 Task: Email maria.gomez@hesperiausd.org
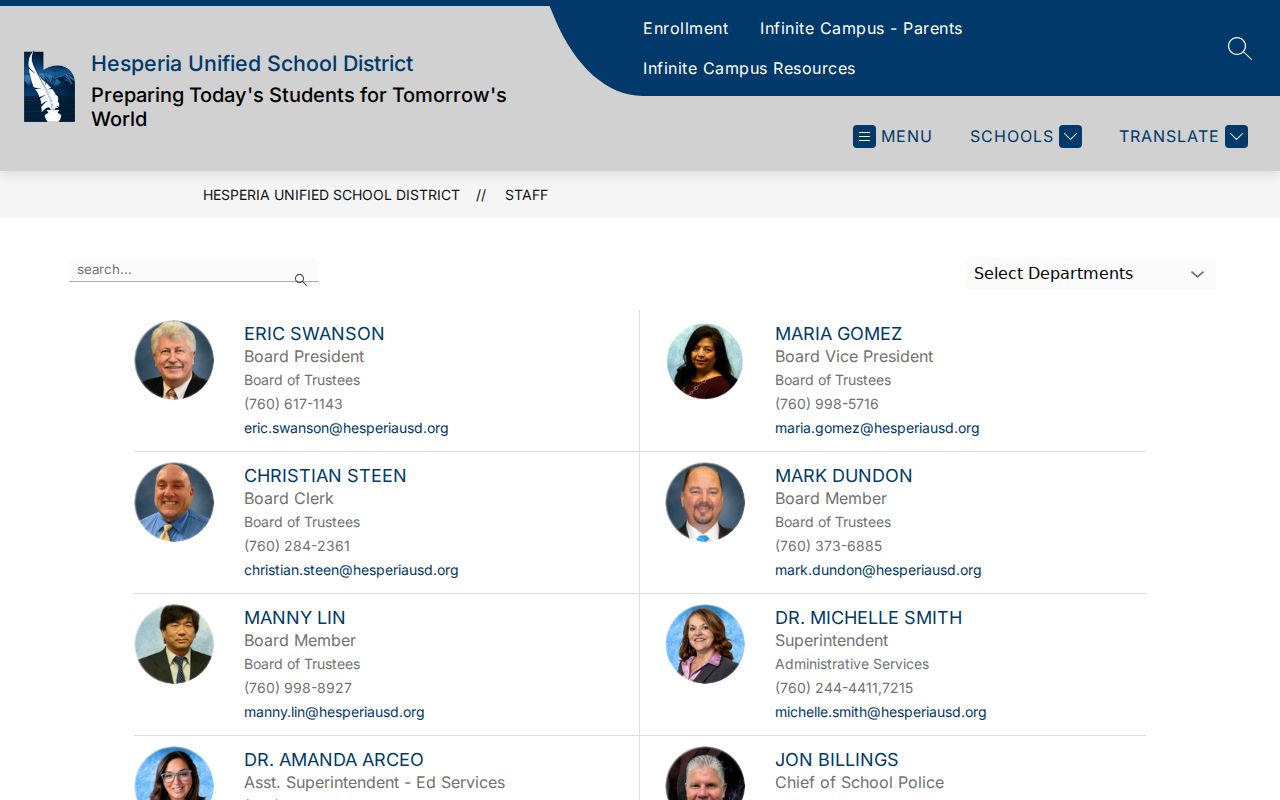877,428
